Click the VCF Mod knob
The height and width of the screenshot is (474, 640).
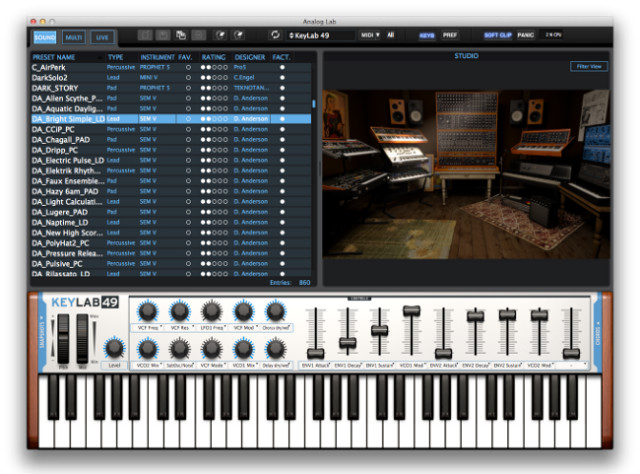click(x=244, y=312)
